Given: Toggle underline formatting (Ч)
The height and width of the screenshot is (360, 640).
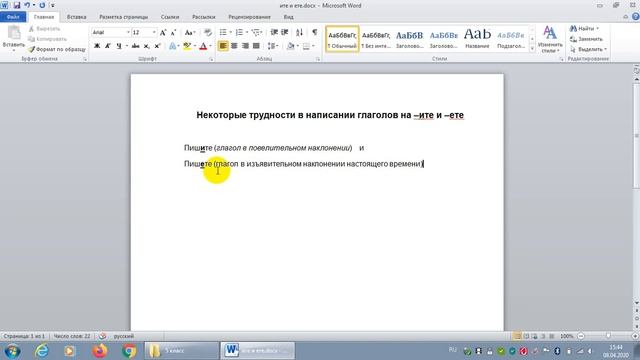Looking at the screenshot, I should (119, 46).
